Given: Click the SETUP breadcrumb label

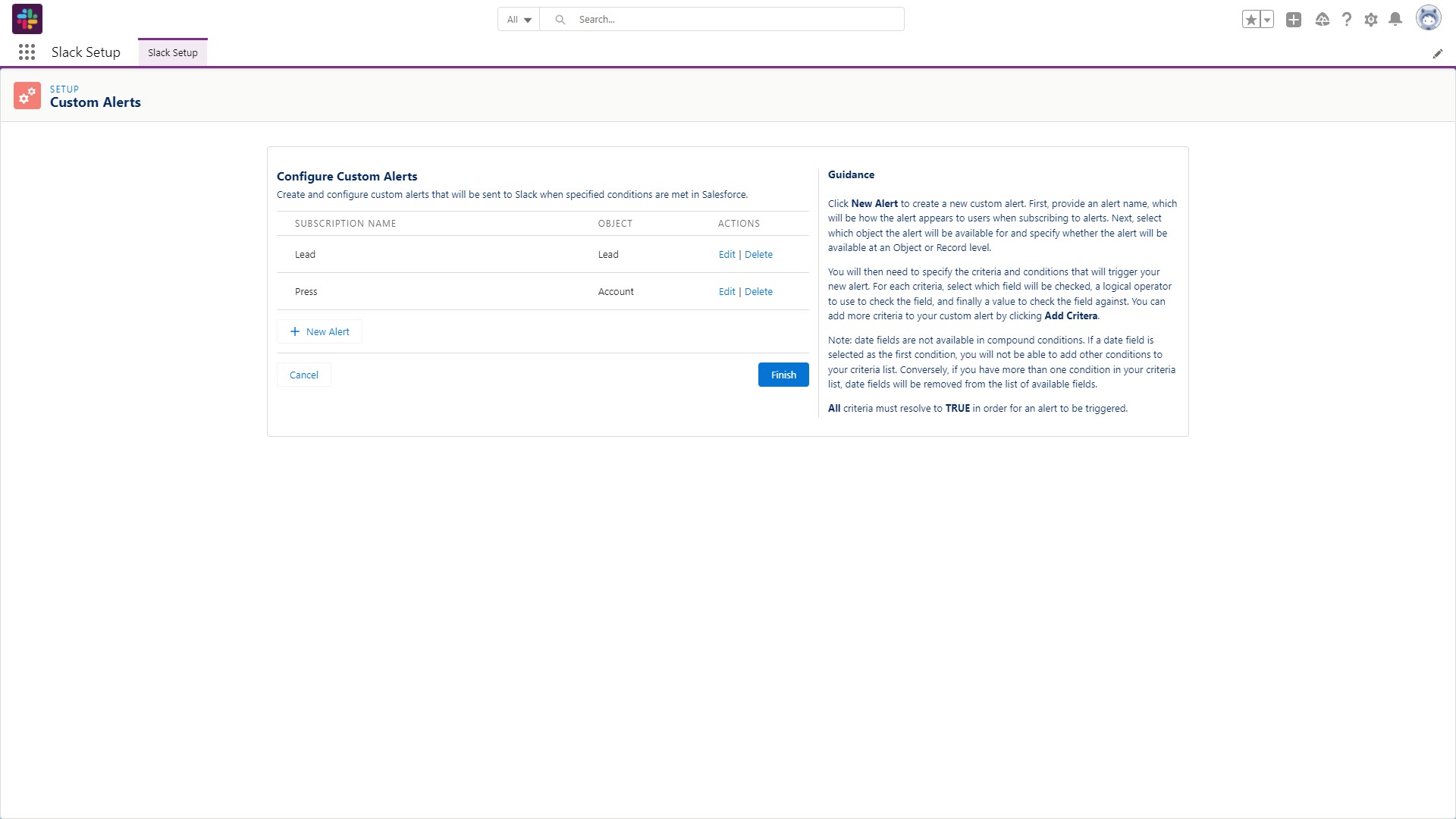Looking at the screenshot, I should click(x=64, y=89).
